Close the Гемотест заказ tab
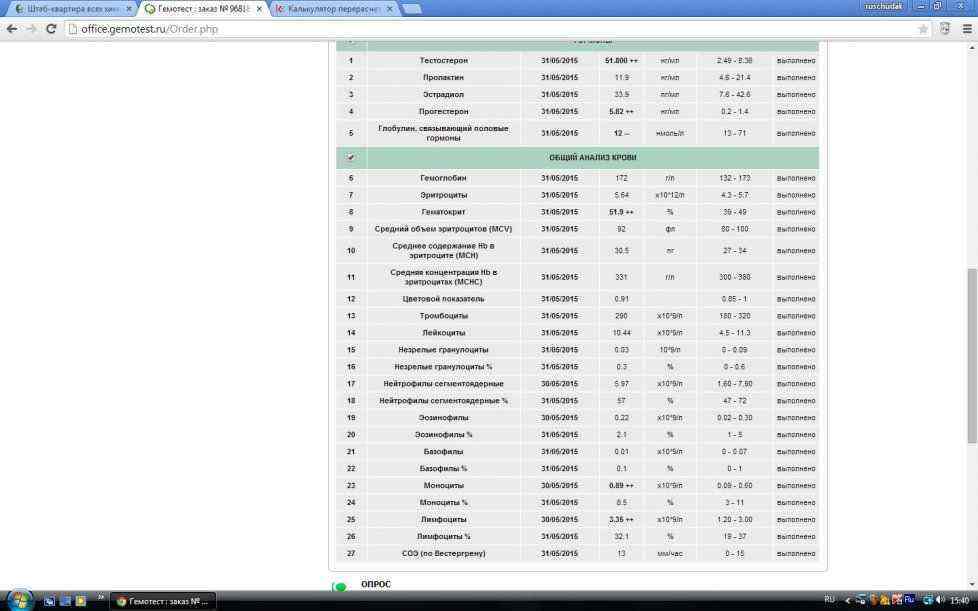Image resolution: width=978 pixels, height=611 pixels. tap(260, 9)
